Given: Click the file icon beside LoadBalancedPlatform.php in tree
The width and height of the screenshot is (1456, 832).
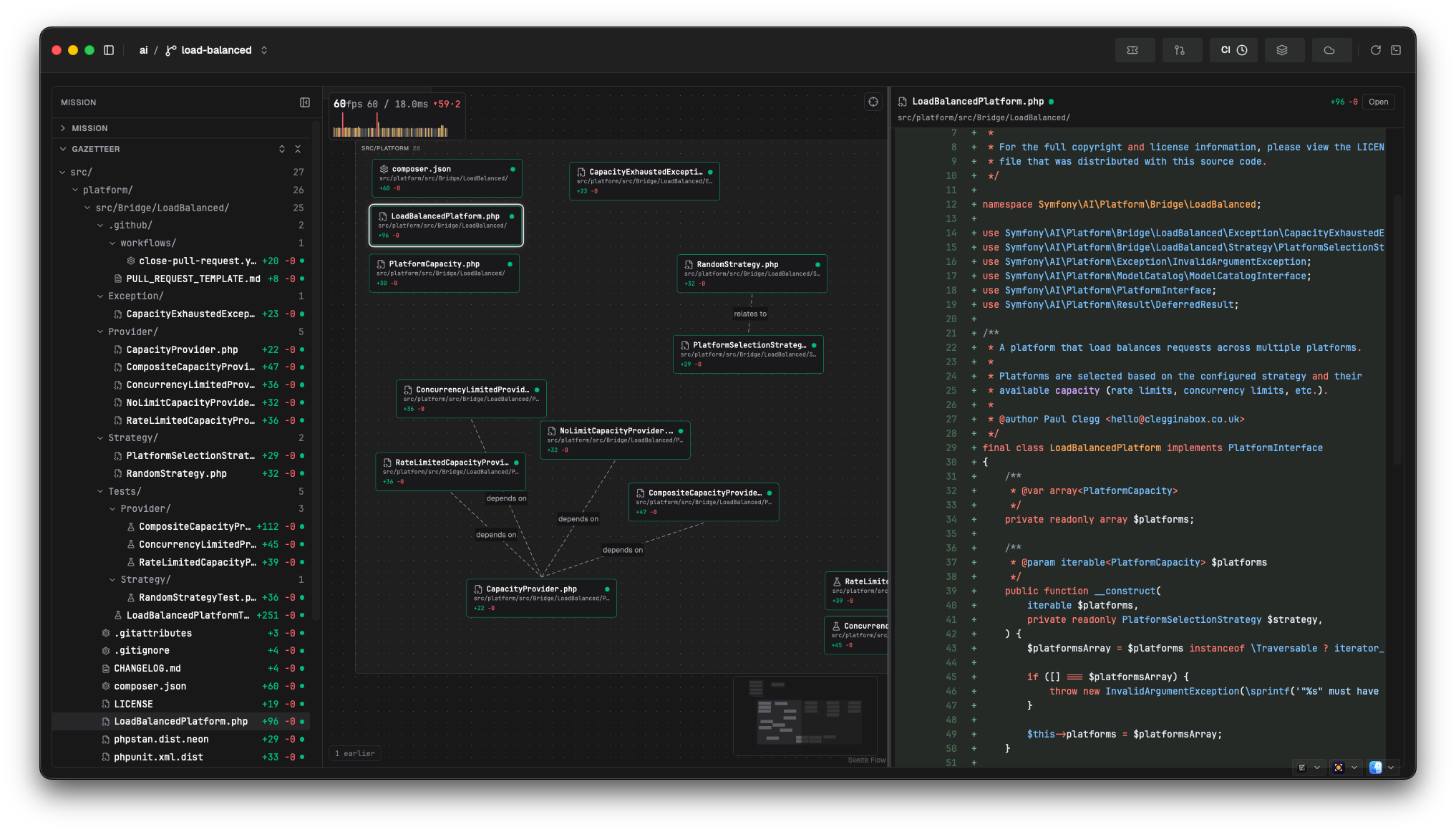Looking at the screenshot, I should pos(106,722).
